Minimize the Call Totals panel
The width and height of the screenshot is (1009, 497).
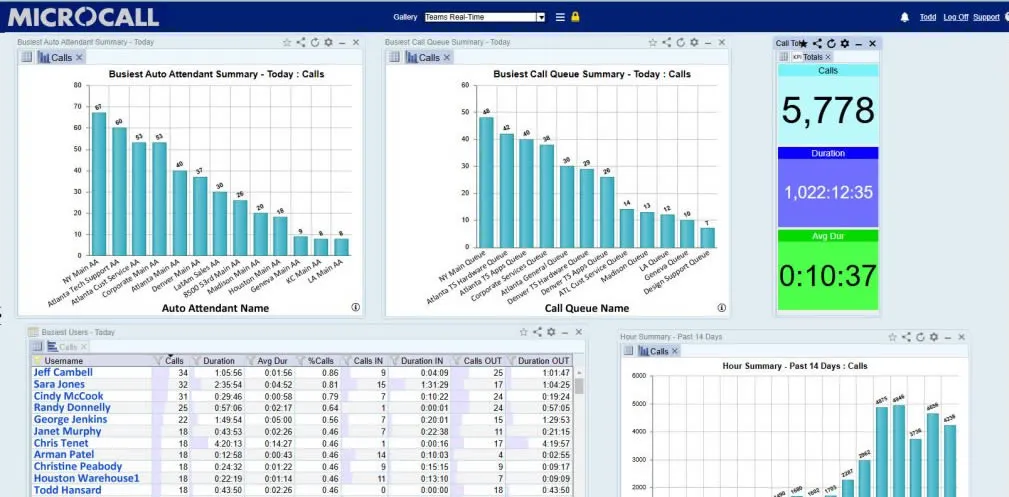858,44
